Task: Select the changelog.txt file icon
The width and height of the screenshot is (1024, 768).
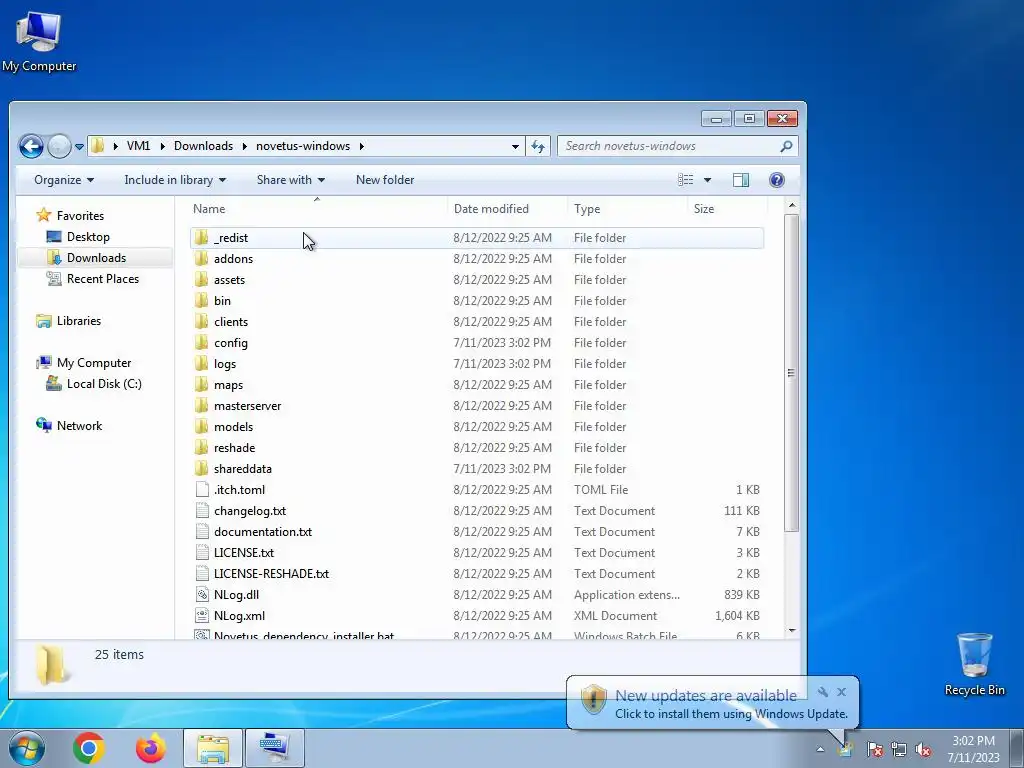Action: click(202, 511)
